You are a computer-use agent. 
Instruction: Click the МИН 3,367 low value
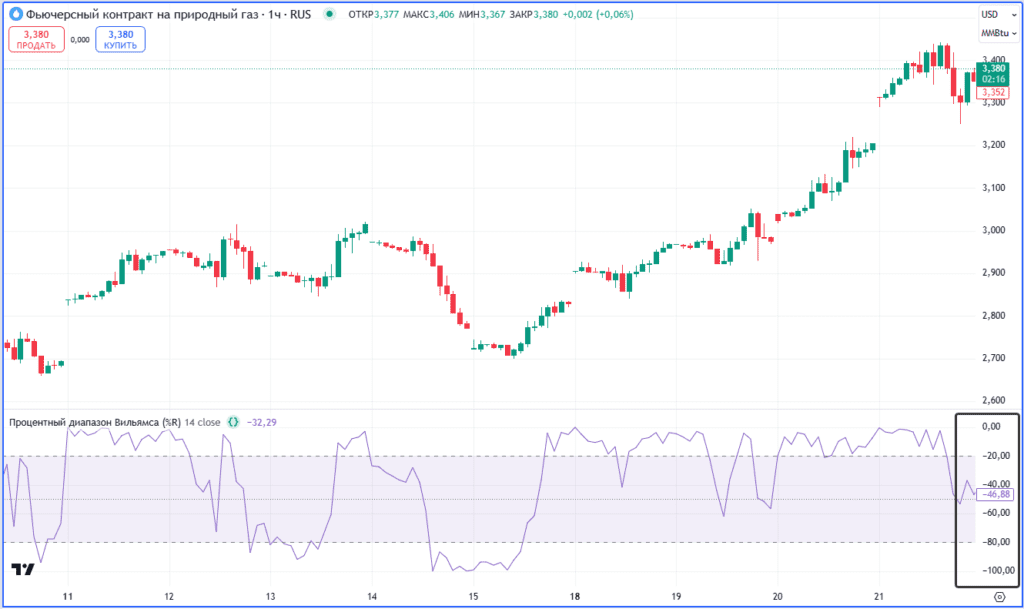482,14
